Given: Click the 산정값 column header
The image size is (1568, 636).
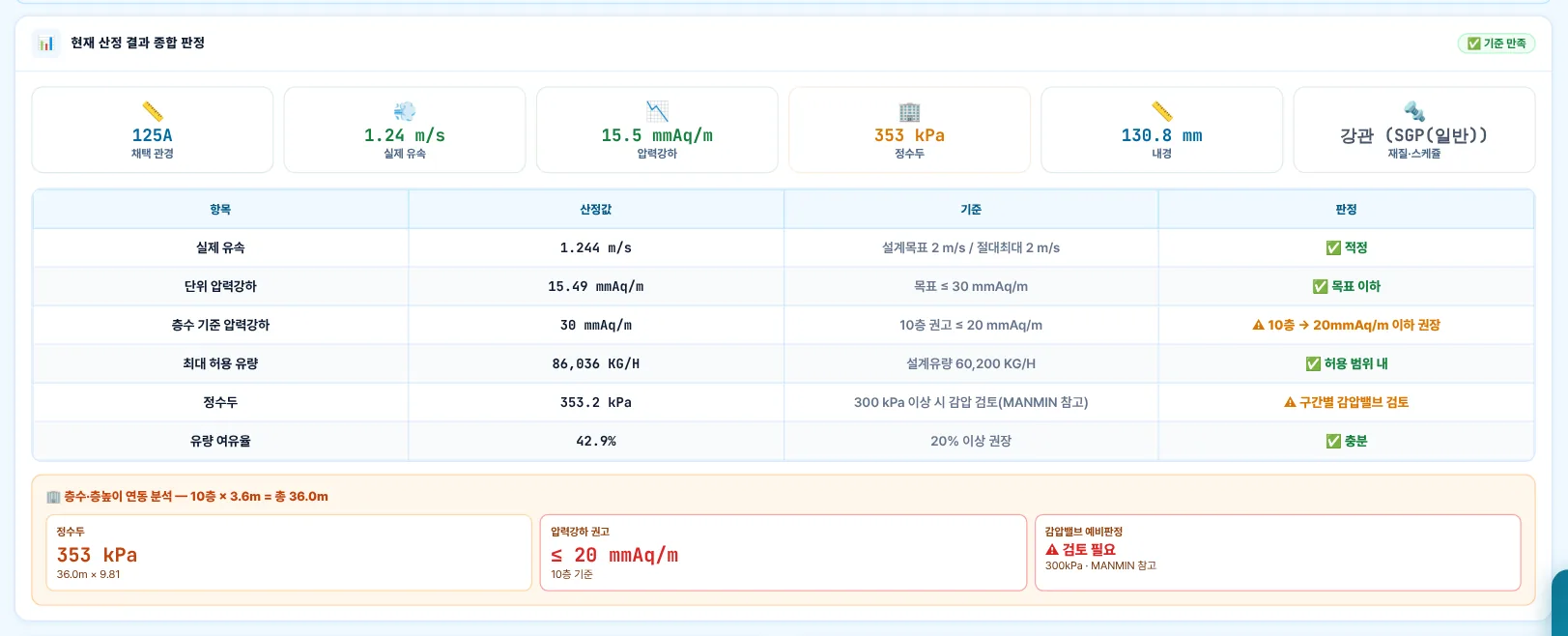Looking at the screenshot, I should click(596, 210).
